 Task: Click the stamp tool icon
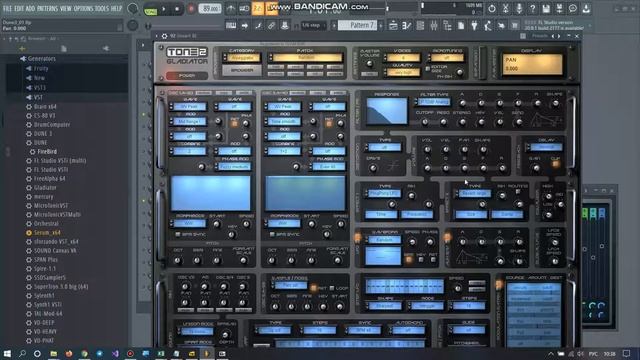pos(285,26)
